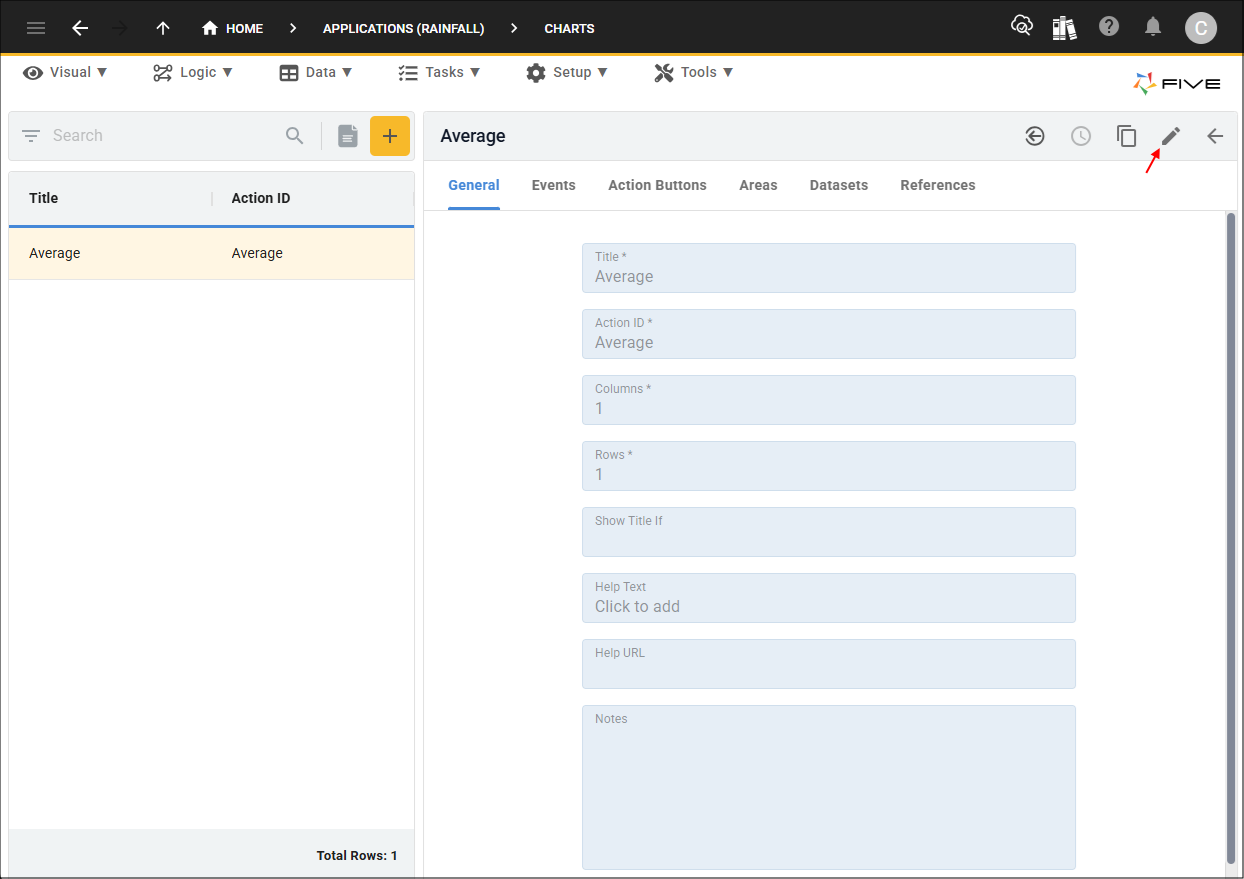Switch to the Datasets tab
Image resolution: width=1244 pixels, height=879 pixels.
point(838,185)
